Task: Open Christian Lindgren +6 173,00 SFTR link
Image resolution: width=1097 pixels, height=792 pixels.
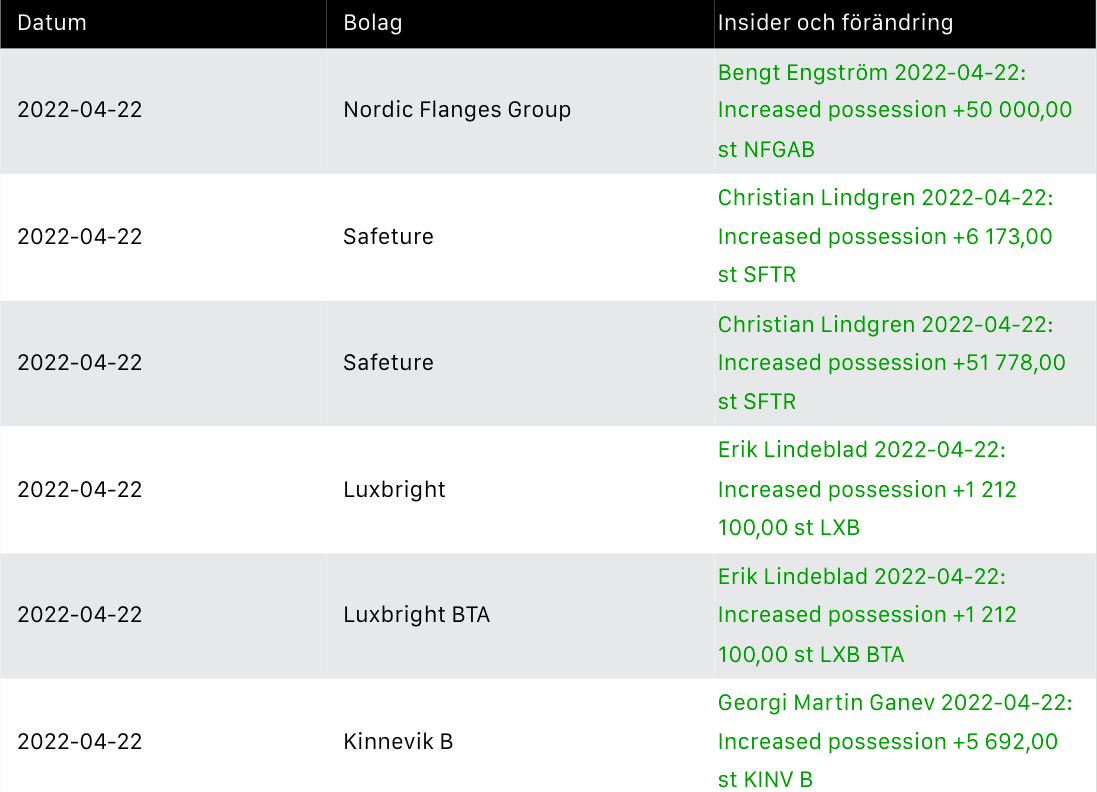Action: tap(885, 237)
